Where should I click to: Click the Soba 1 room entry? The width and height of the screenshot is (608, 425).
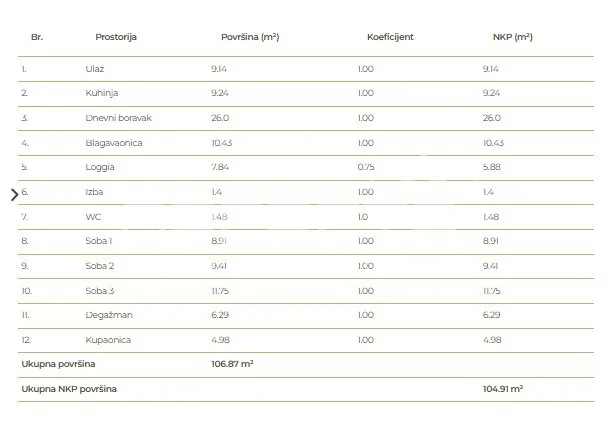pyautogui.click(x=98, y=241)
